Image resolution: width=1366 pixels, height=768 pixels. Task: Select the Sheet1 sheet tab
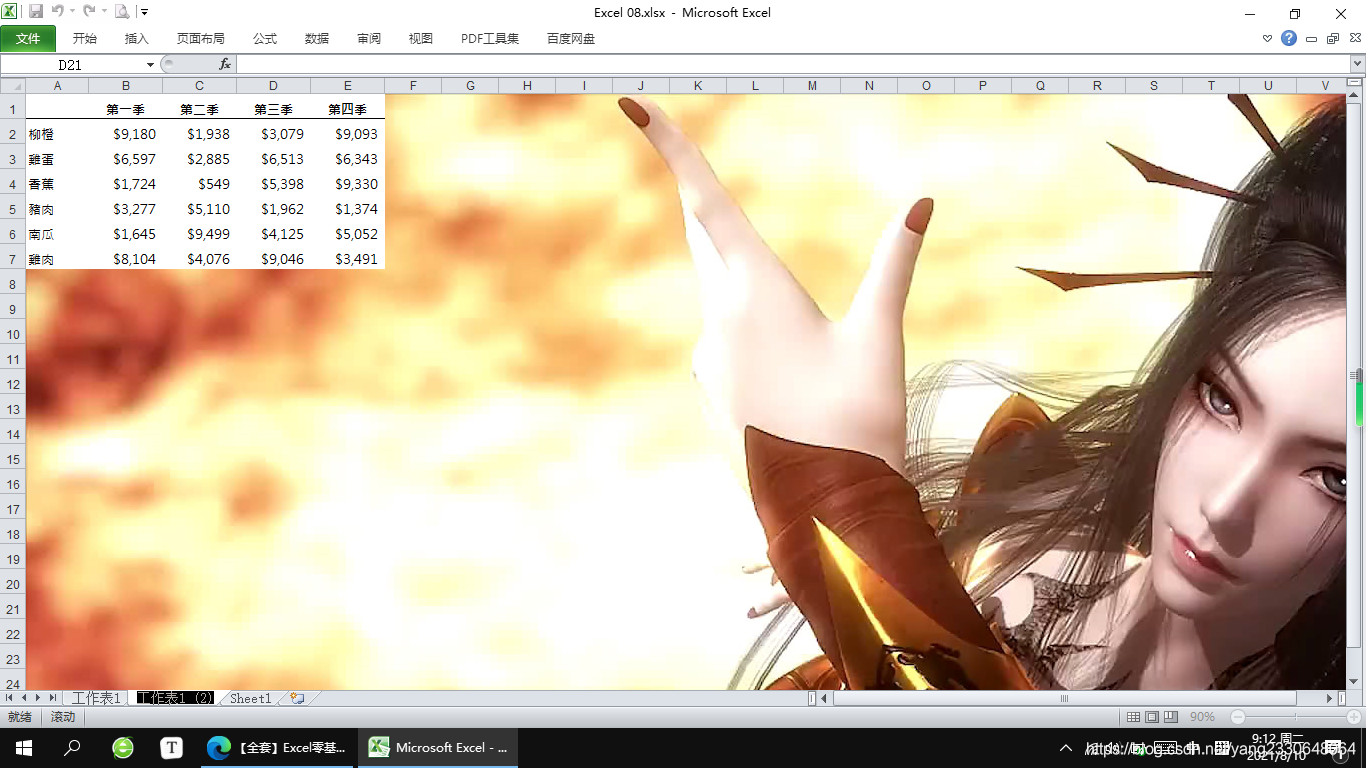tap(250, 698)
